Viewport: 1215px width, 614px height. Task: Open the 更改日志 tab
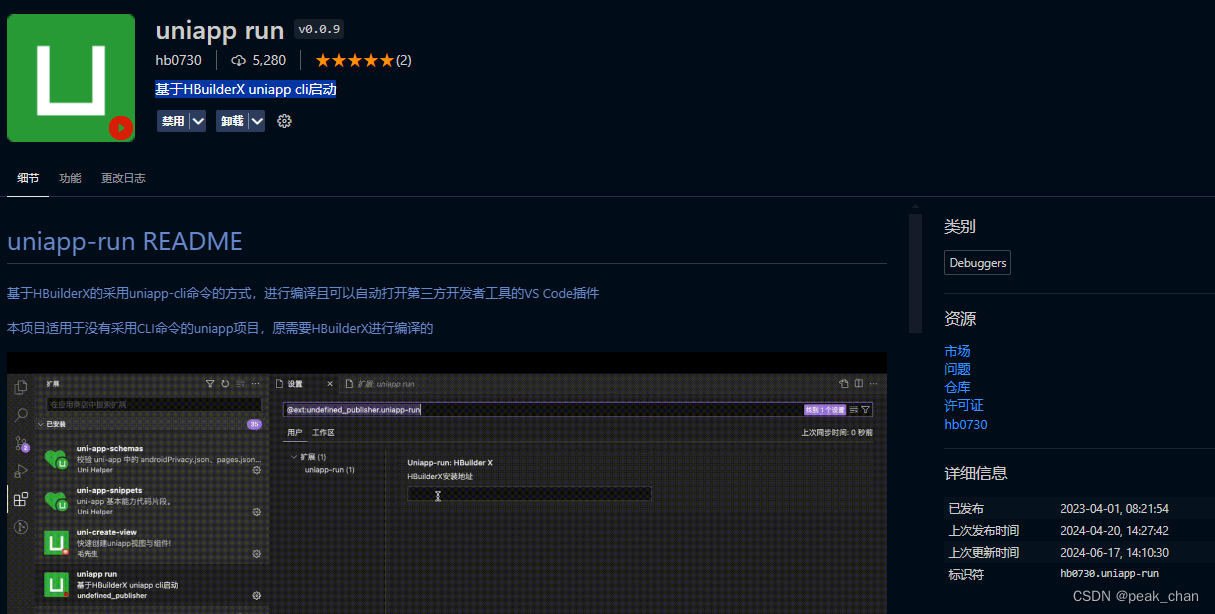[122, 177]
